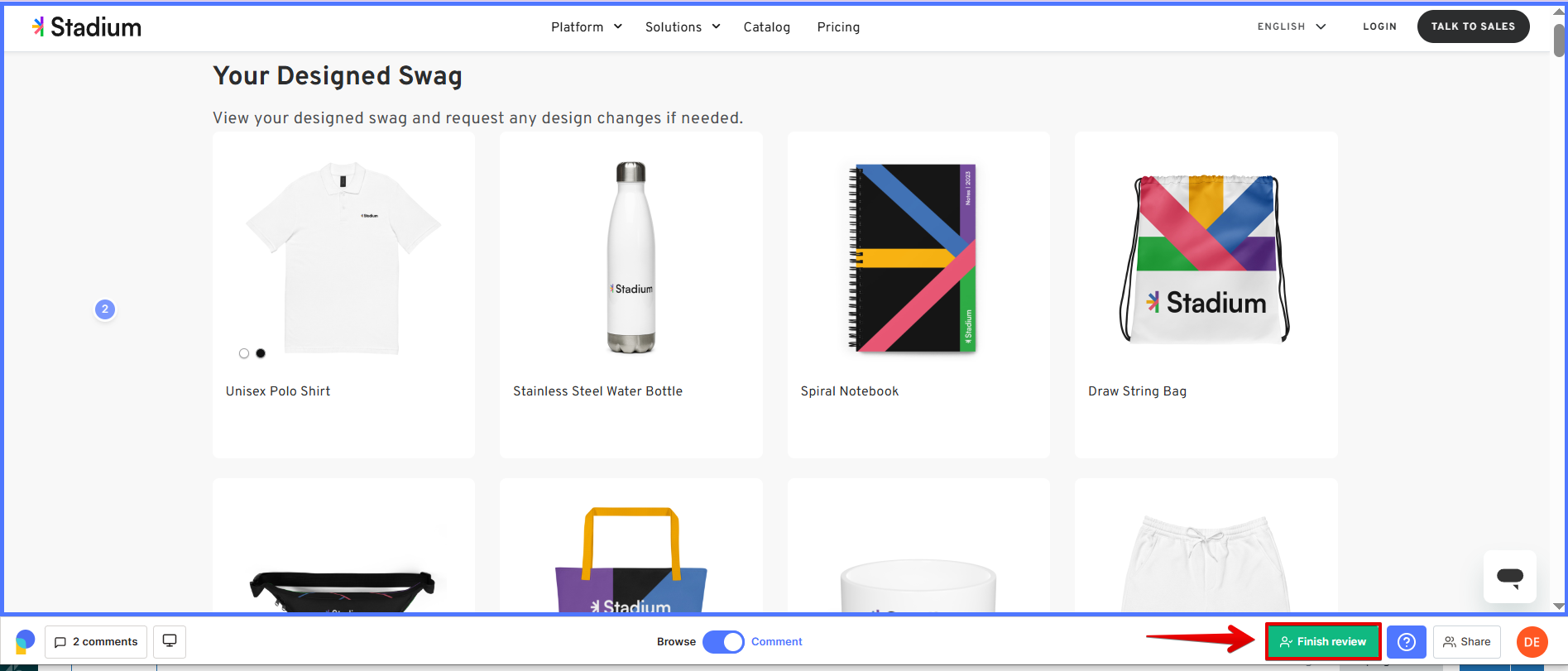Click the Spiral Notebook title
This screenshot has width=1568, height=671.
tap(850, 391)
